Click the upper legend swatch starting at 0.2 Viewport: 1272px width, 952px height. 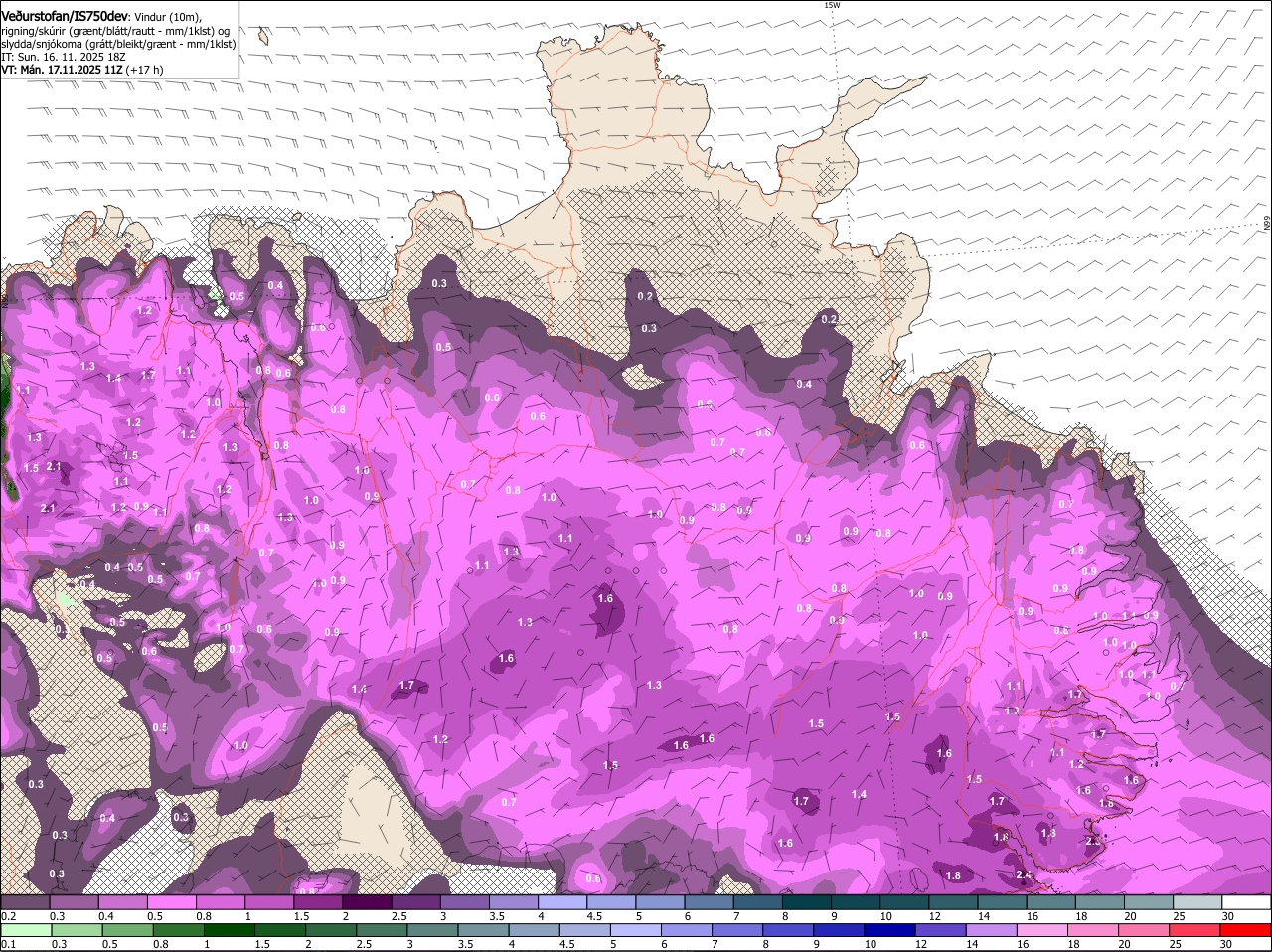(x=25, y=902)
